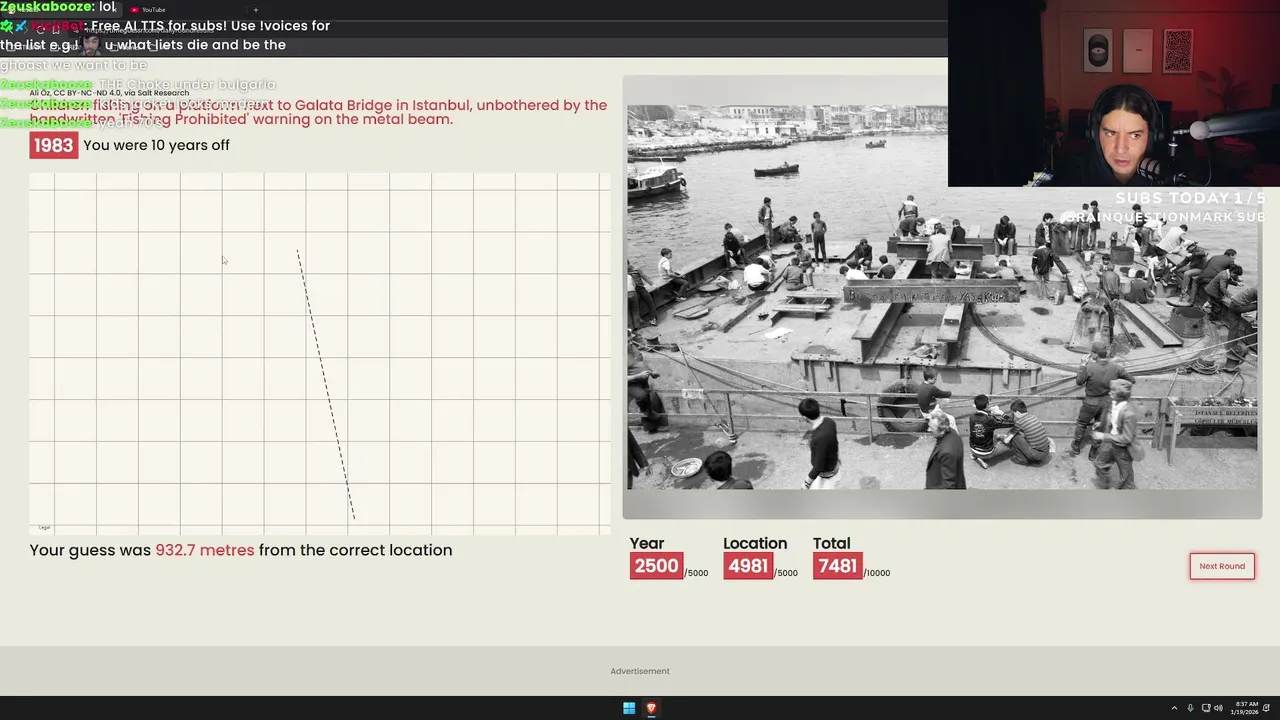This screenshot has height=720, width=1280.
Task: Click the 'Ali Öz, CC BY-NC-ND 4.0' attribution
Action: [109, 93]
